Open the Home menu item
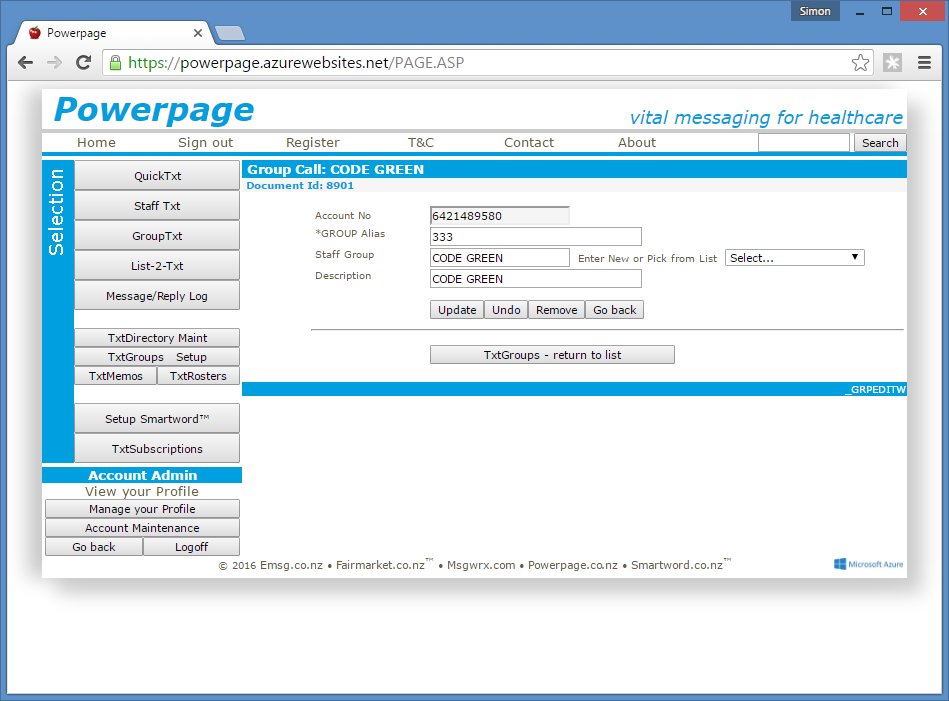 coord(96,143)
